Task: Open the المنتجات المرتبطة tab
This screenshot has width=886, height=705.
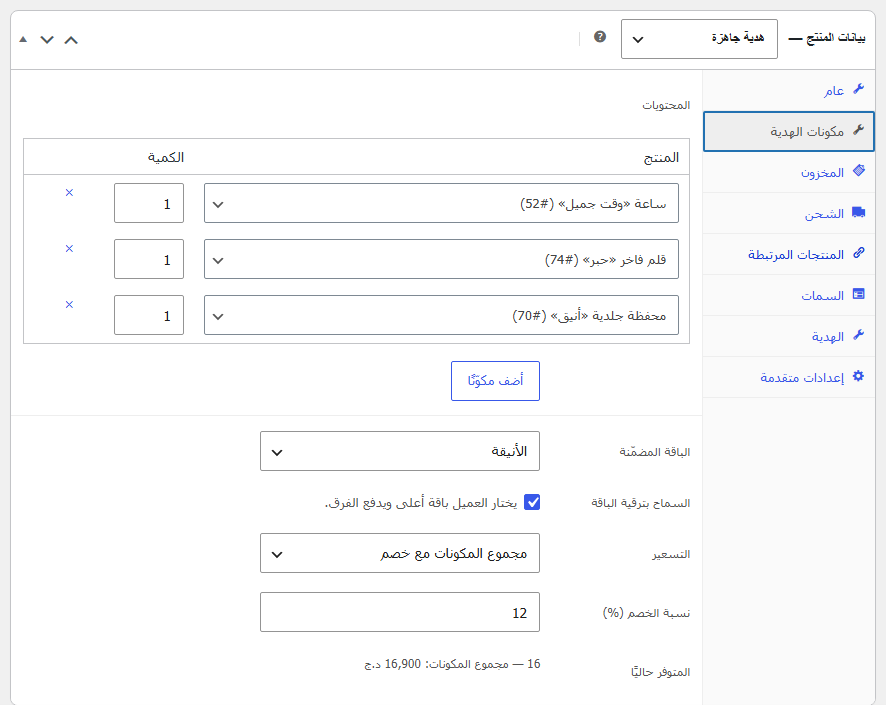Action: 788,254
